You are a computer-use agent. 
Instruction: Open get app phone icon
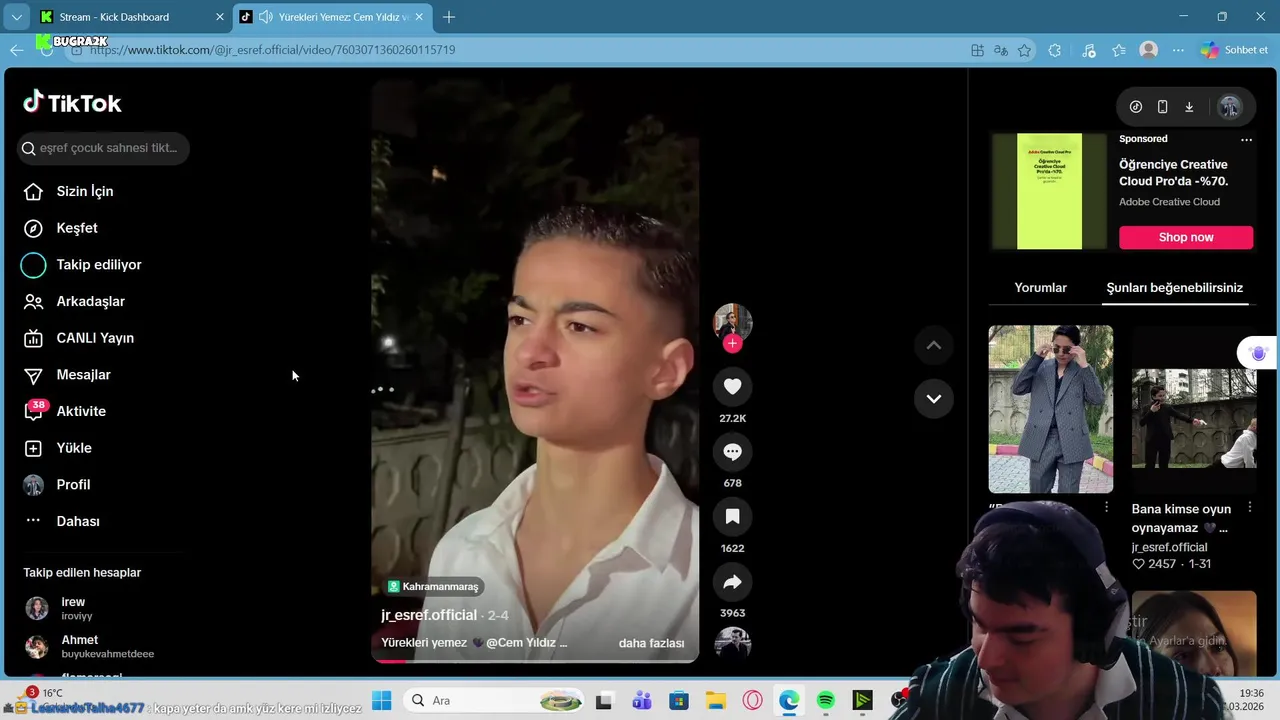[x=1162, y=107]
